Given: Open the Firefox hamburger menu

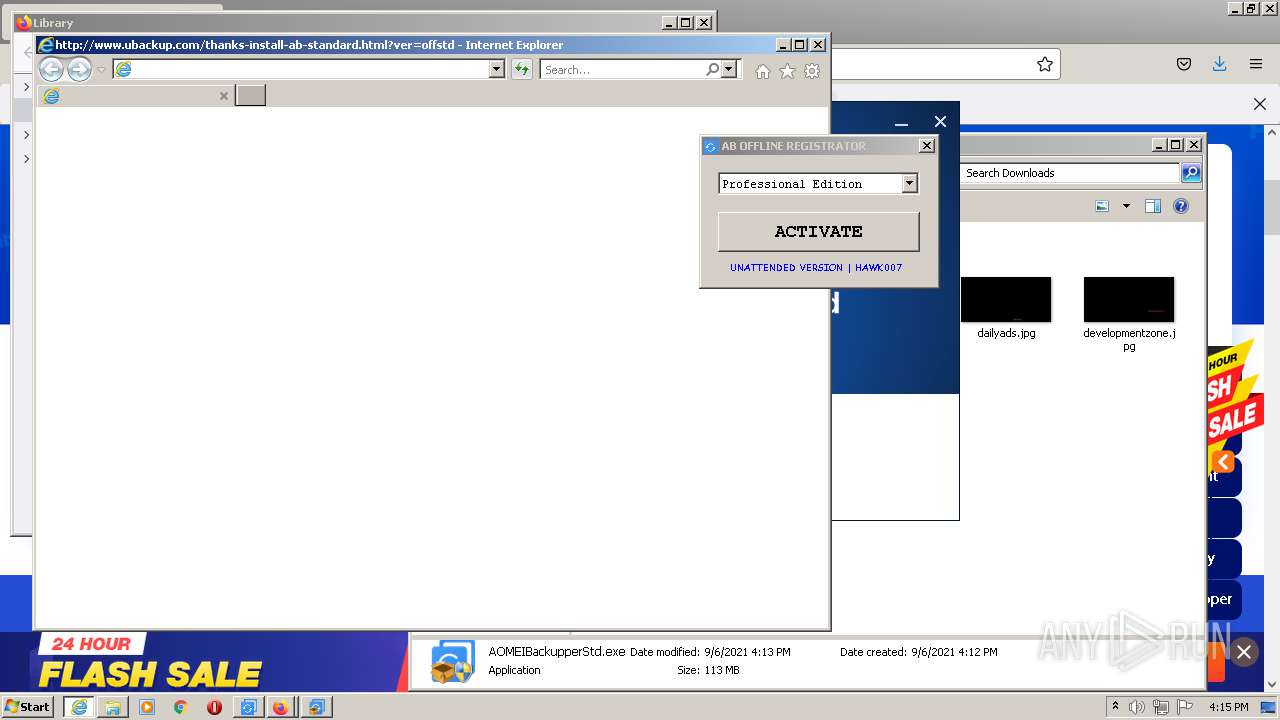Looking at the screenshot, I should pyautogui.click(x=1255, y=64).
